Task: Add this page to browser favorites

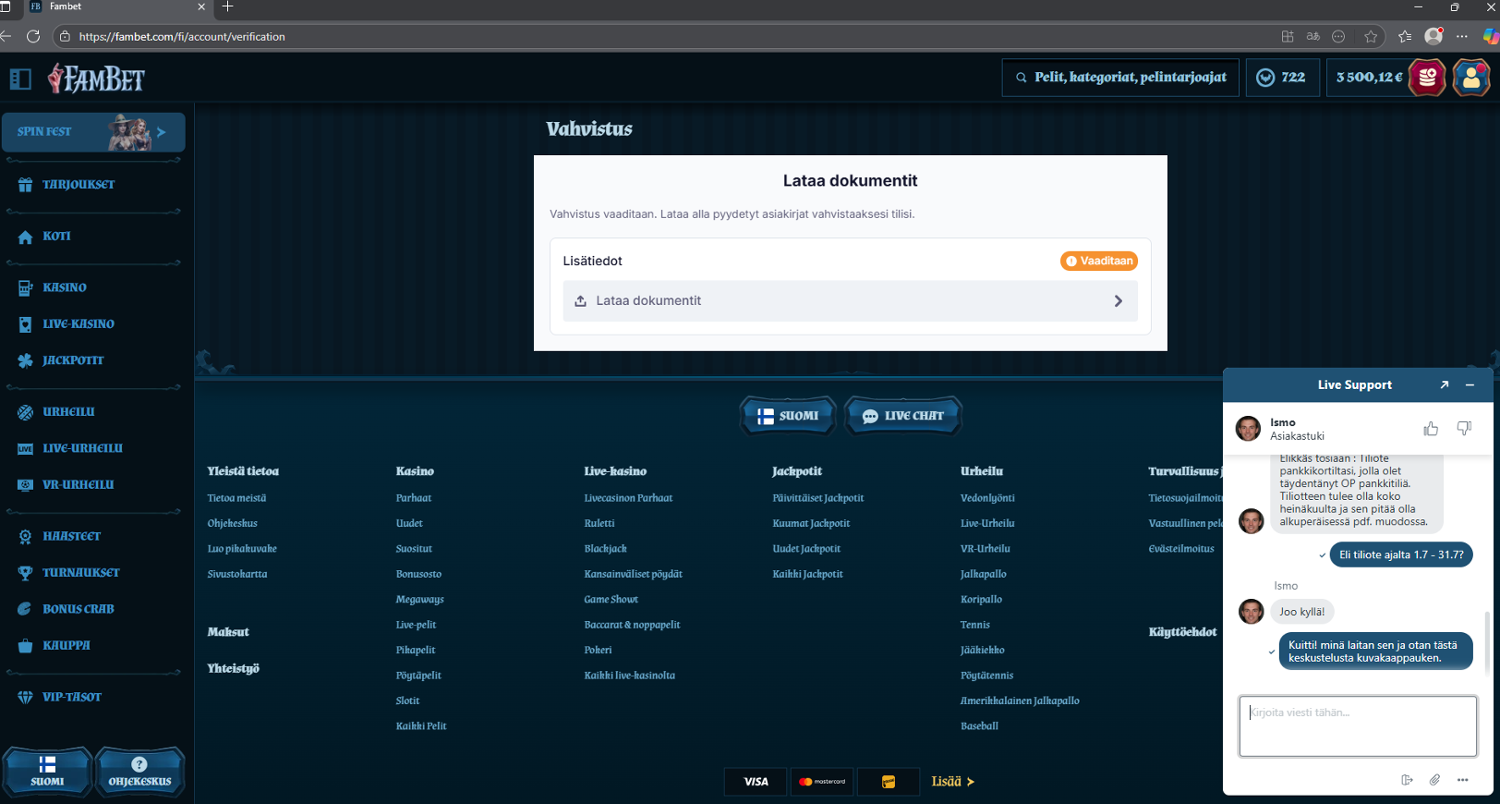Action: tap(1371, 36)
